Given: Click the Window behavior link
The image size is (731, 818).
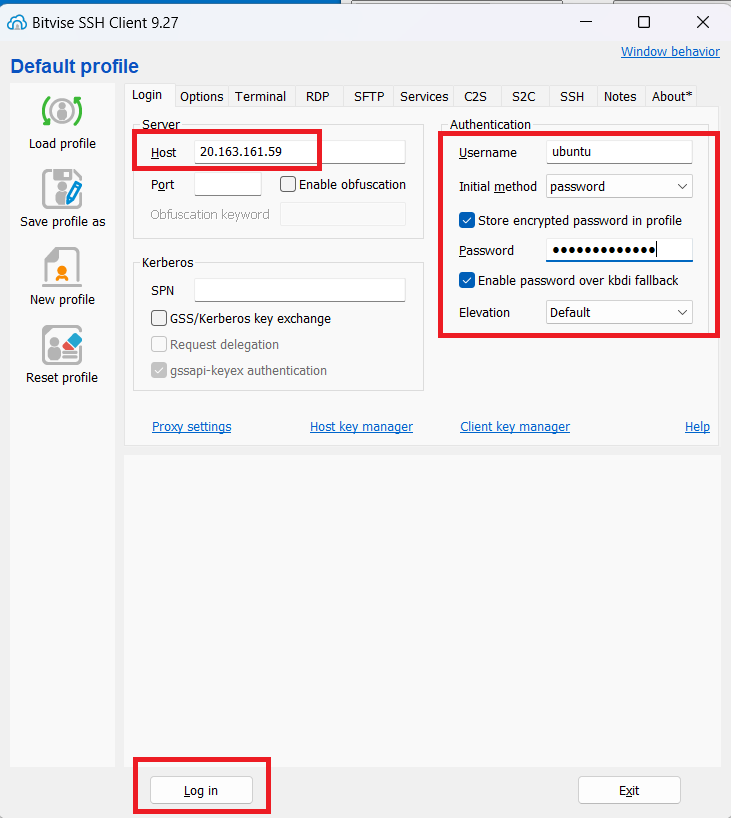Looking at the screenshot, I should (x=670, y=52).
